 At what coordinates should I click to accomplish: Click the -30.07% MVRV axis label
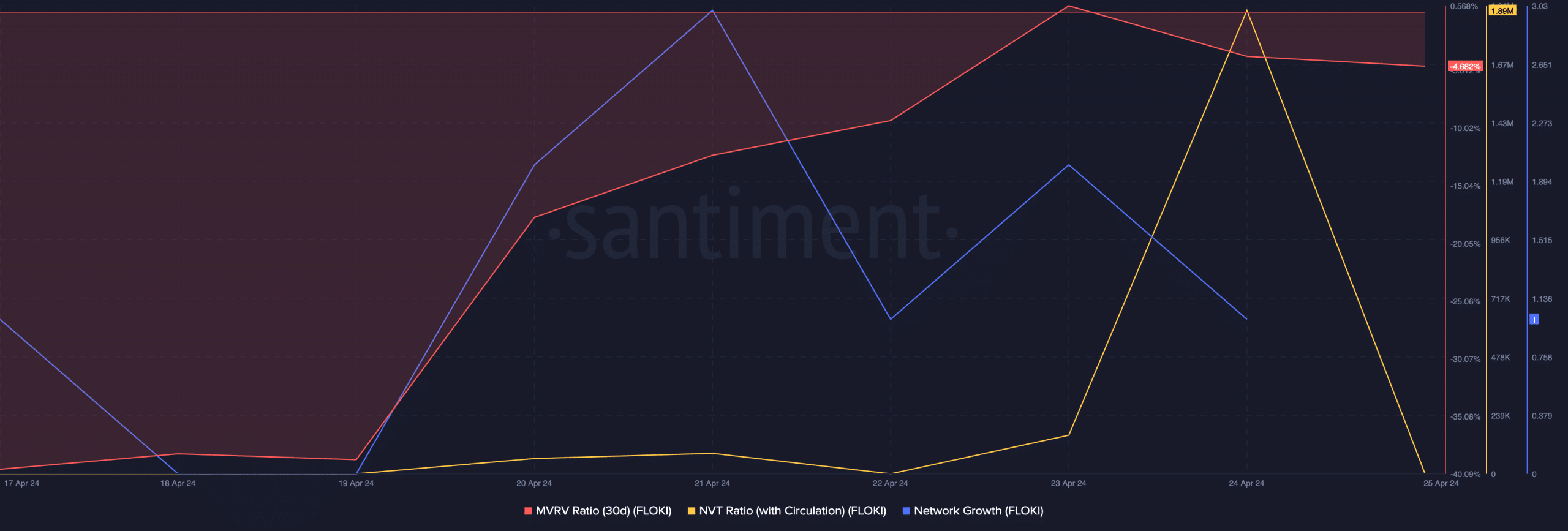pos(1465,359)
